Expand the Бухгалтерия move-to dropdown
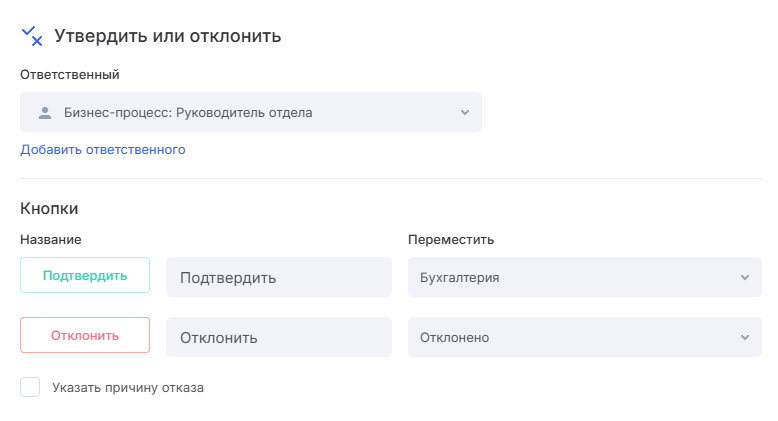Image resolution: width=778 pixels, height=421 pixels. [x=584, y=278]
